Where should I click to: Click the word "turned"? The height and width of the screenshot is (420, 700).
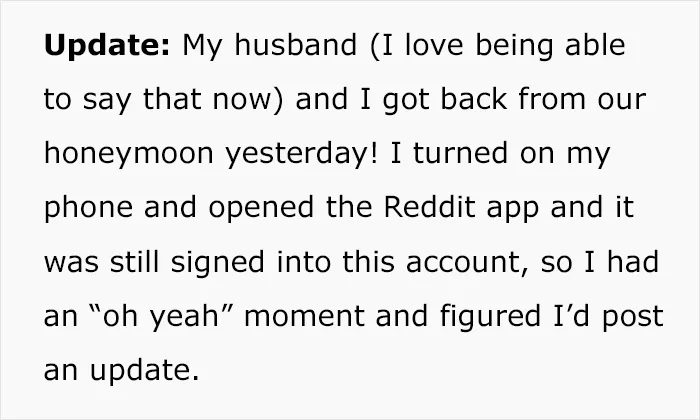pyautogui.click(x=460, y=153)
